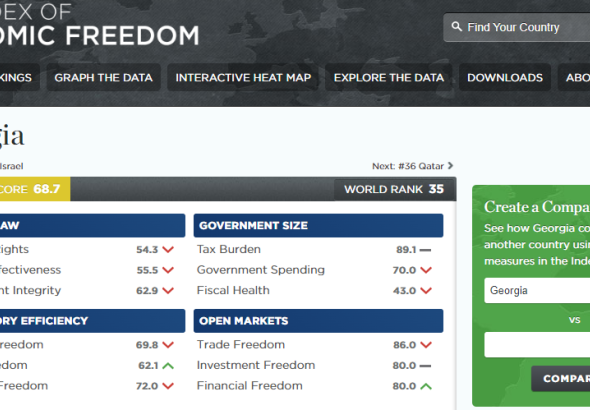Image resolution: width=590 pixels, height=410 pixels.
Task: Click the Investment Freedom label
Action: coord(256,365)
